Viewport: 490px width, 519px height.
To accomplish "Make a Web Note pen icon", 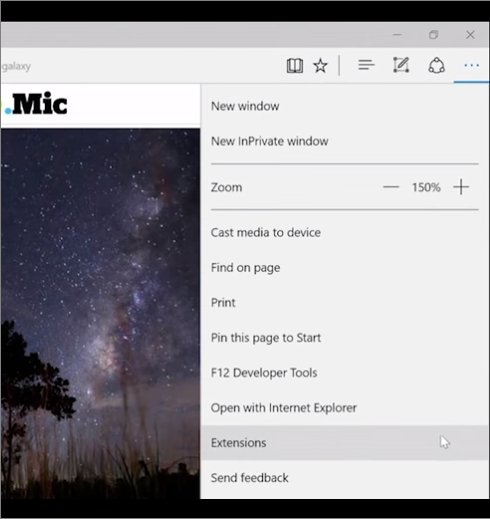I will [x=401, y=65].
